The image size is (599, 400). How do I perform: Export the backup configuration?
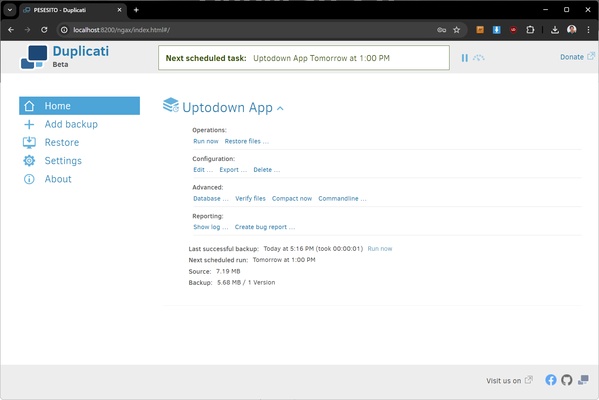click(233, 170)
